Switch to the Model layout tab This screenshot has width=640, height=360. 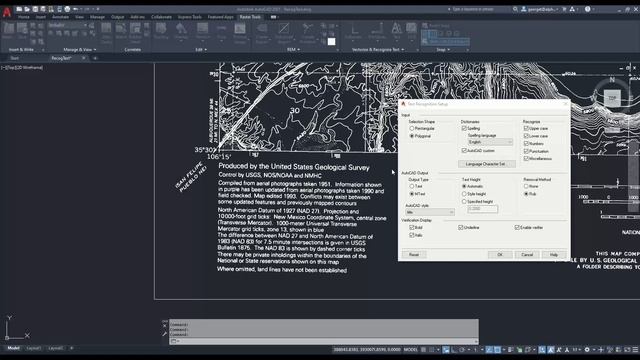pyautogui.click(x=13, y=348)
